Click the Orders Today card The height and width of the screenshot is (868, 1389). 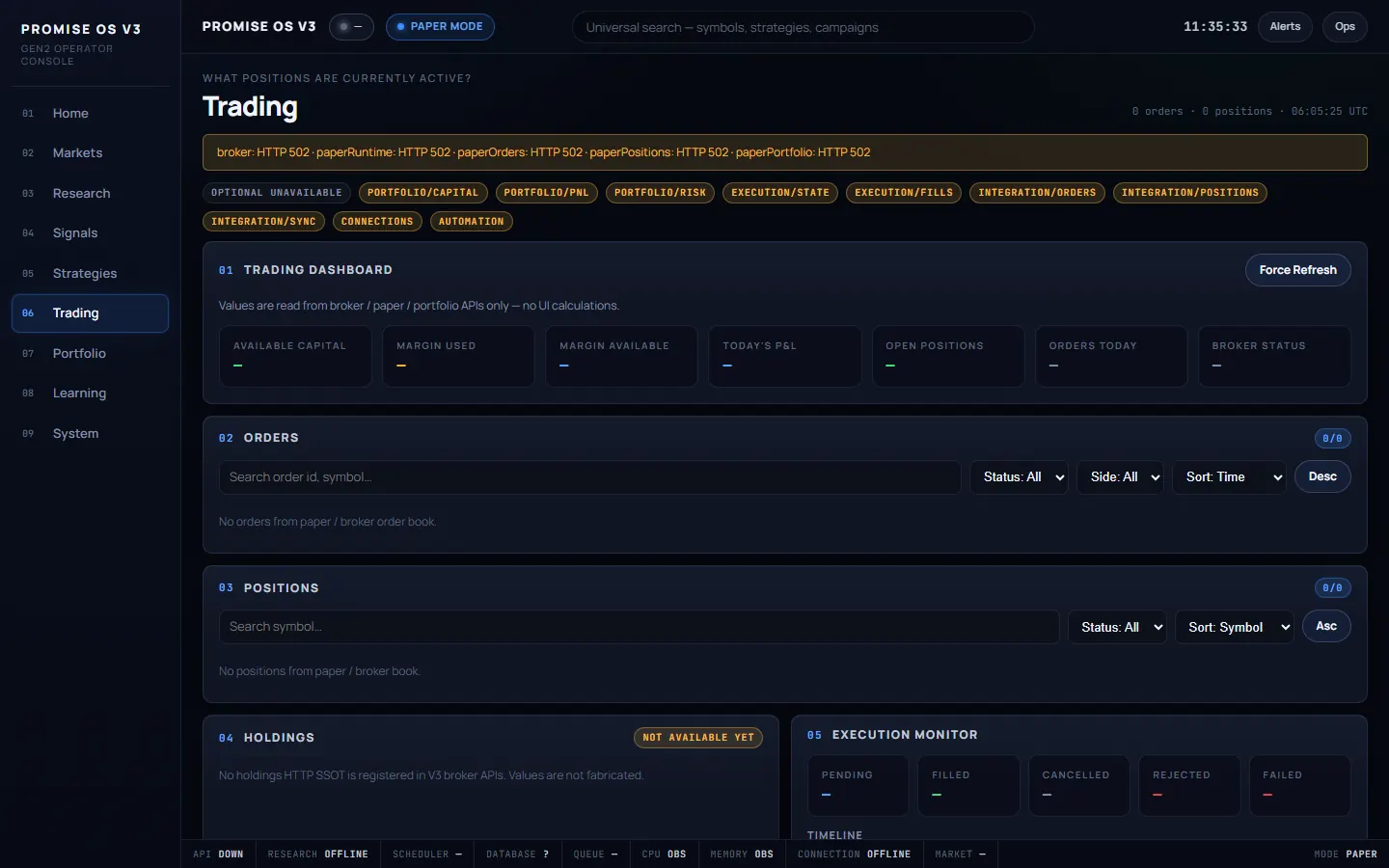(1111, 356)
